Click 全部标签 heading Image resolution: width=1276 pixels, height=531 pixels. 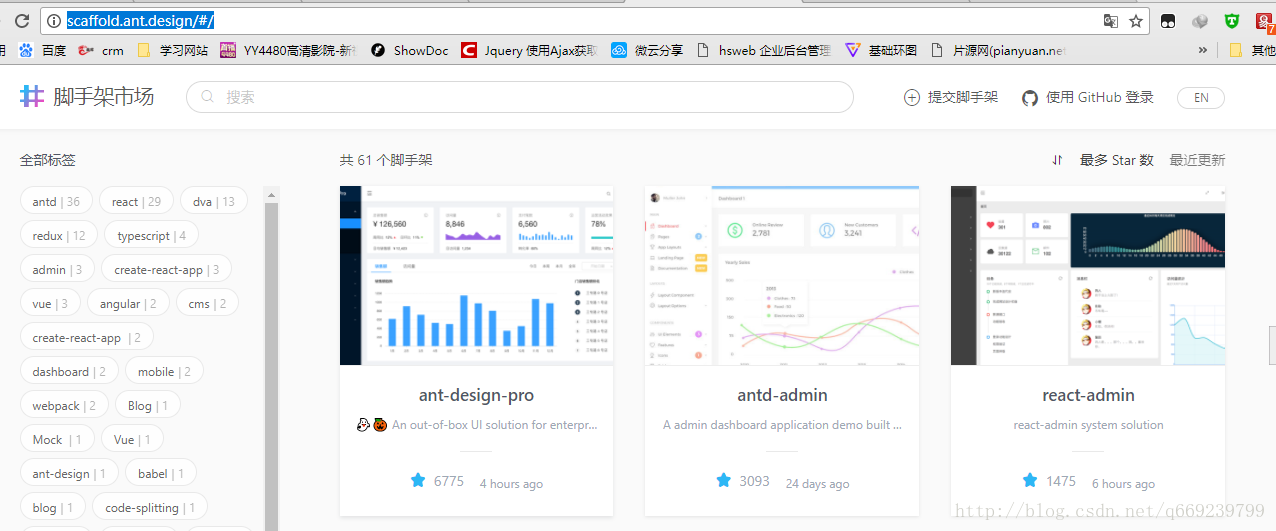[48, 160]
